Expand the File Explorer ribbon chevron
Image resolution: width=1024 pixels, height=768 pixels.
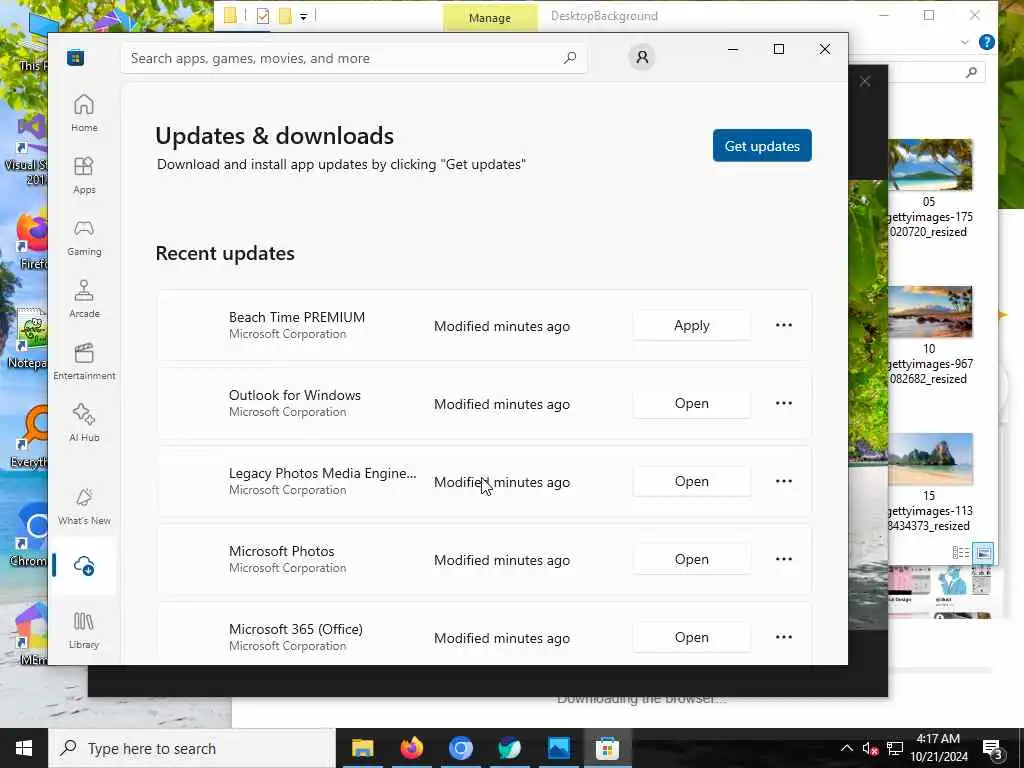(x=965, y=42)
